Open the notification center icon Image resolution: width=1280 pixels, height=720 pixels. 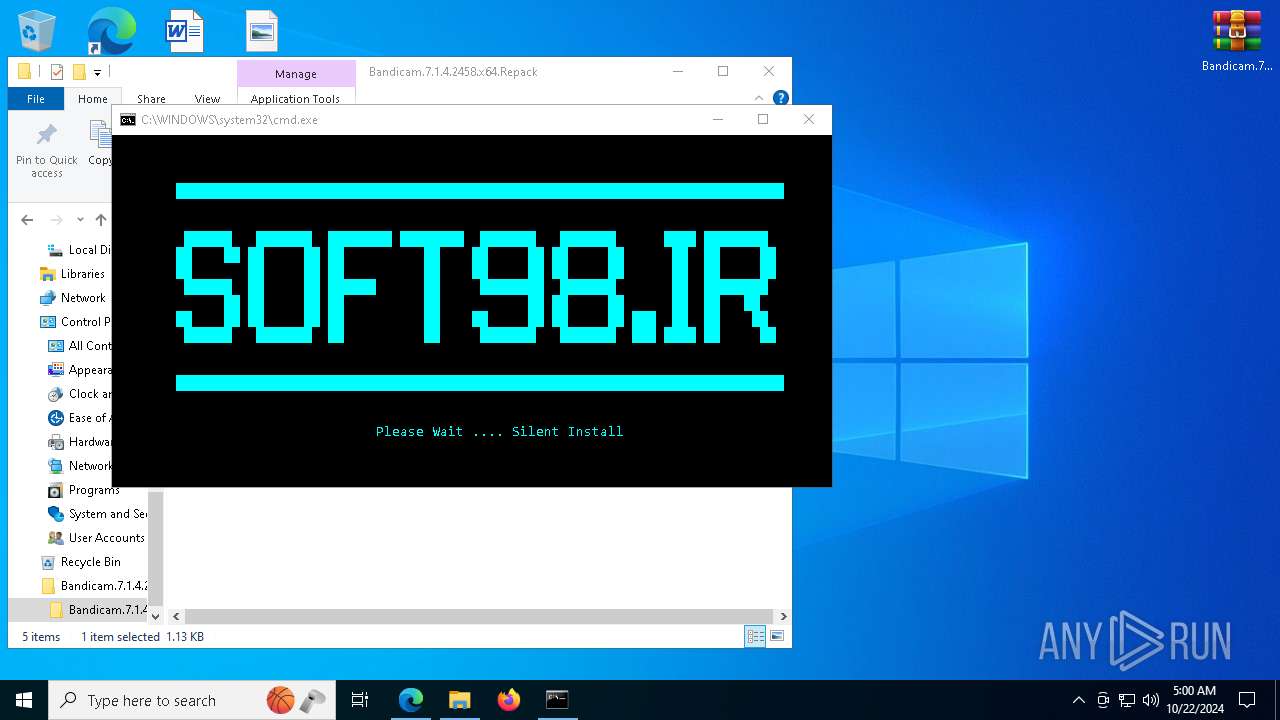(1247, 700)
